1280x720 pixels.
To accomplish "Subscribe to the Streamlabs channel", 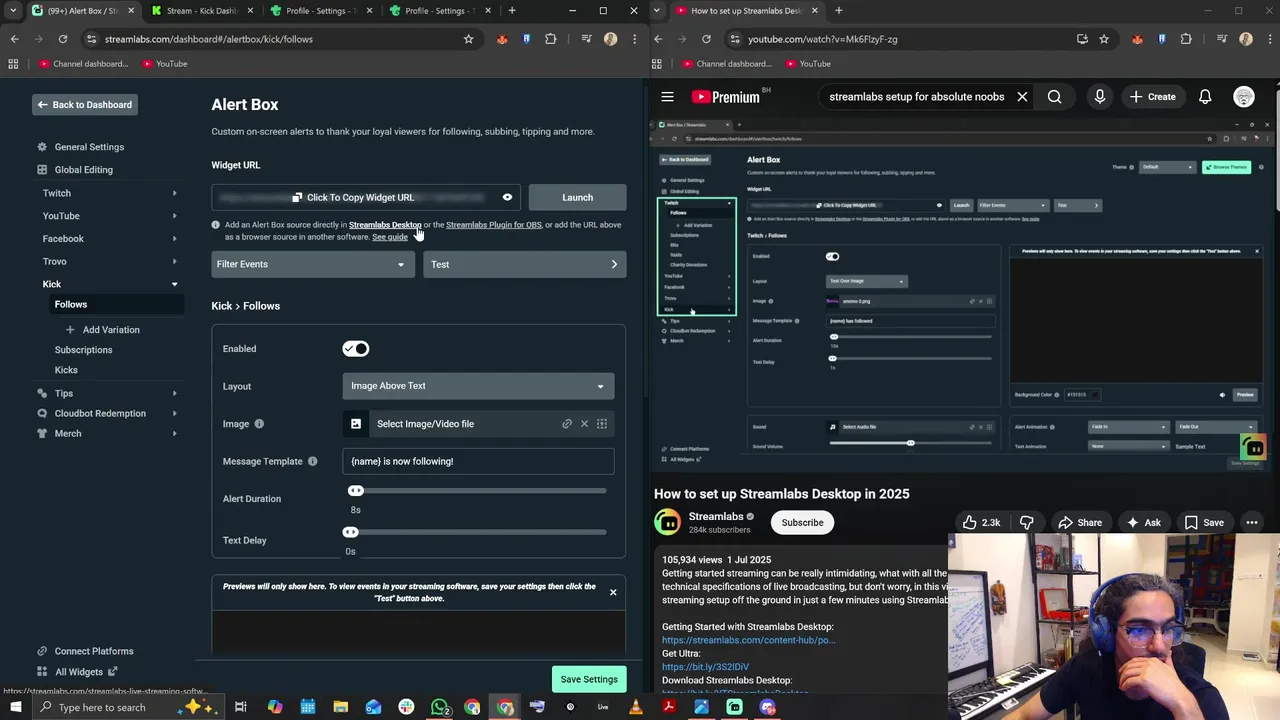I will 802,523.
